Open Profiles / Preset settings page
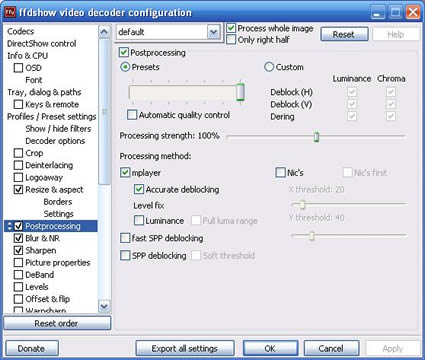Viewport: 425px width, 360px height. [x=52, y=117]
